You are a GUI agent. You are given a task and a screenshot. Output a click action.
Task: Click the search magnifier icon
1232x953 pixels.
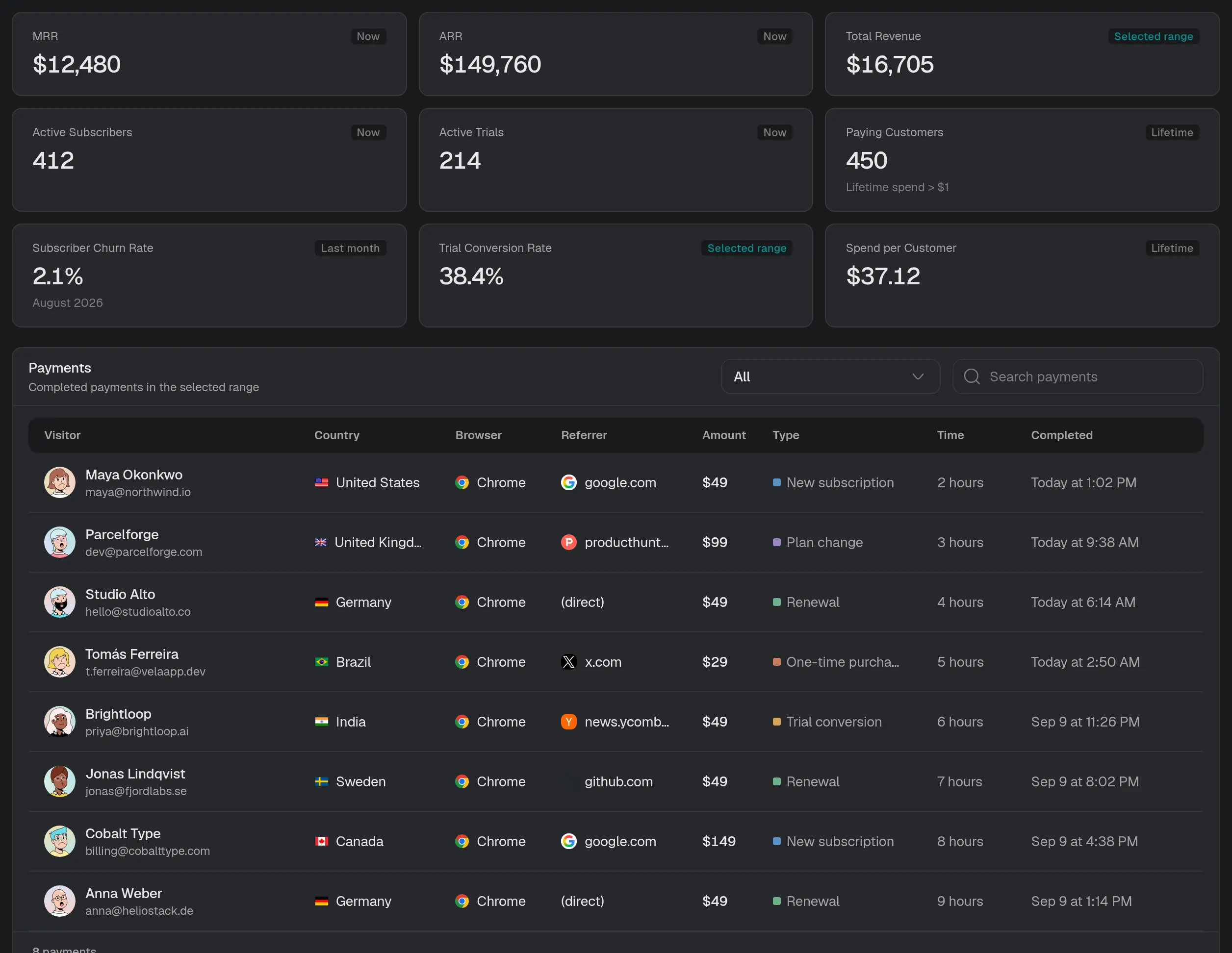[972, 376]
